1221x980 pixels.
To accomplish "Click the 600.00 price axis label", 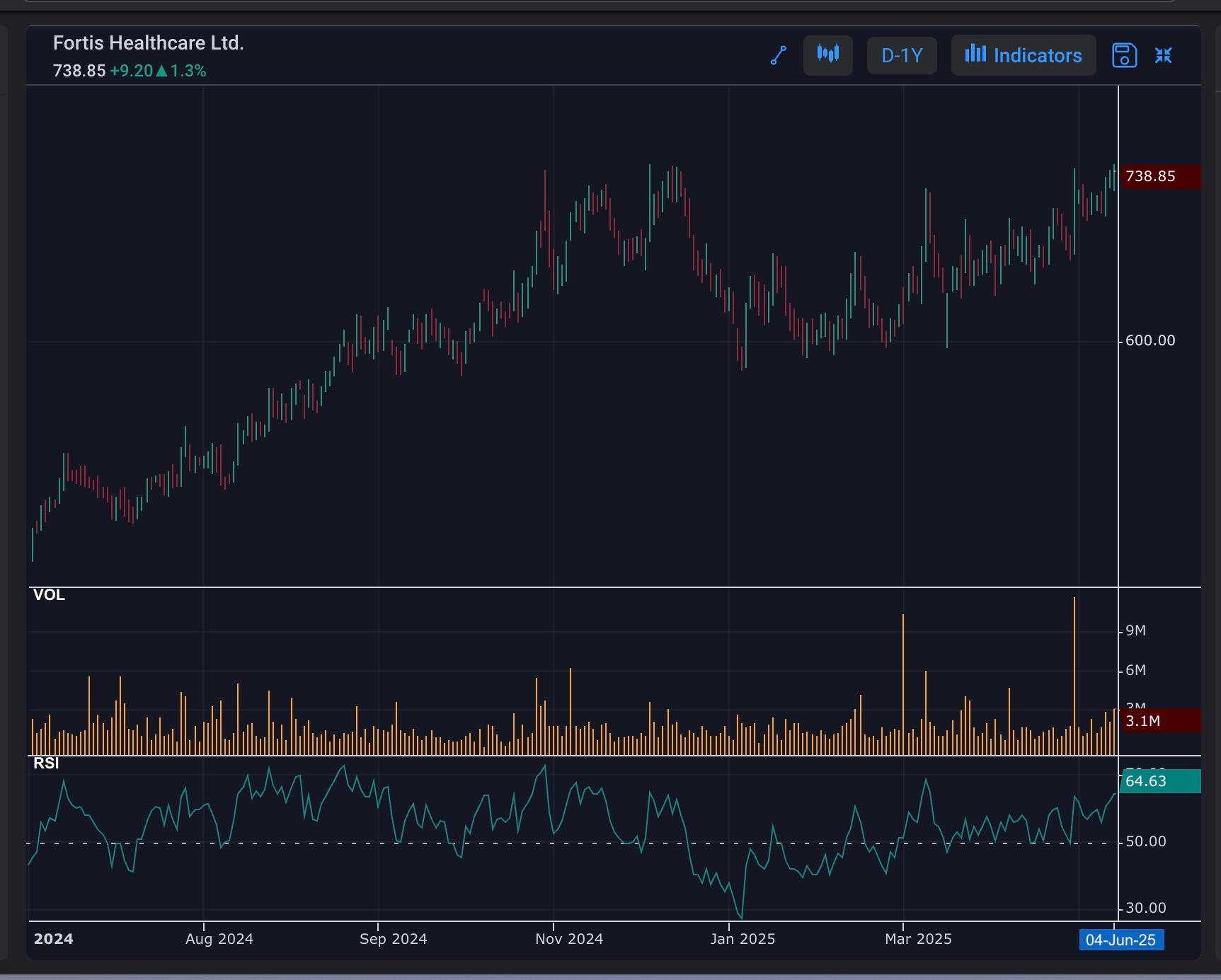I will [1150, 340].
